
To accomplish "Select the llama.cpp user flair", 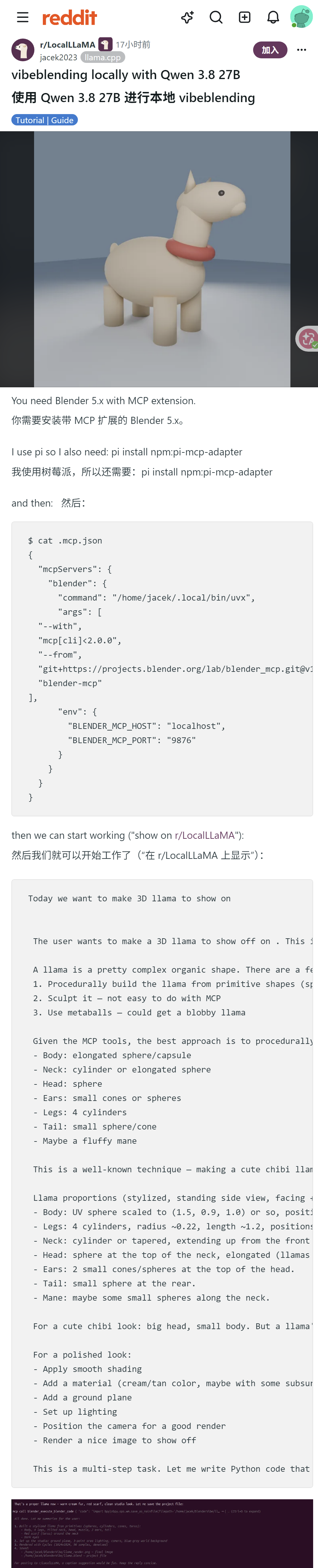I will [103, 57].
